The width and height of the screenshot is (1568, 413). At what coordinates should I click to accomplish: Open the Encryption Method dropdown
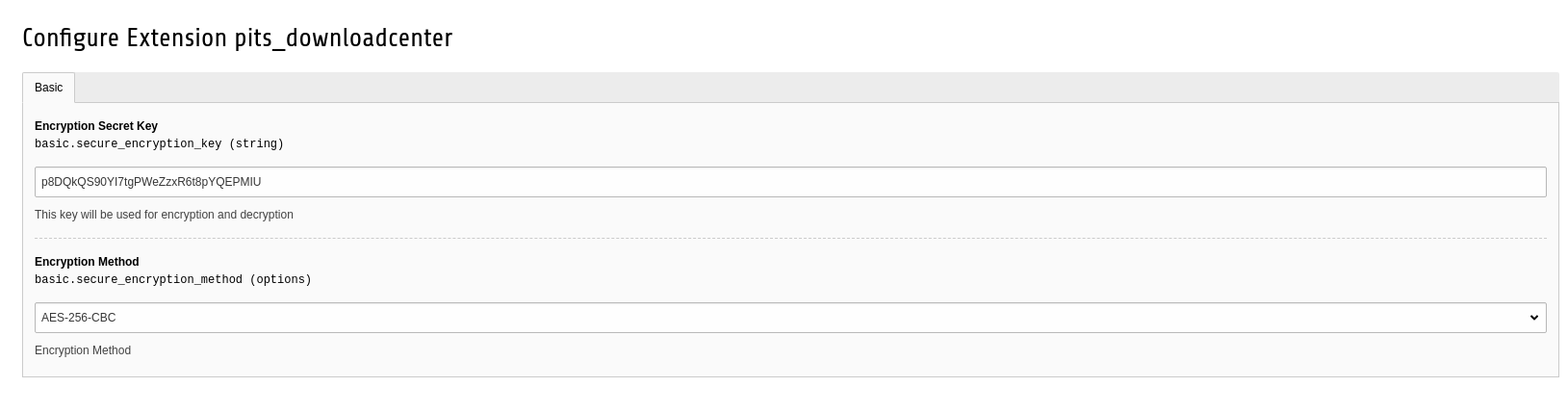[x=789, y=318]
